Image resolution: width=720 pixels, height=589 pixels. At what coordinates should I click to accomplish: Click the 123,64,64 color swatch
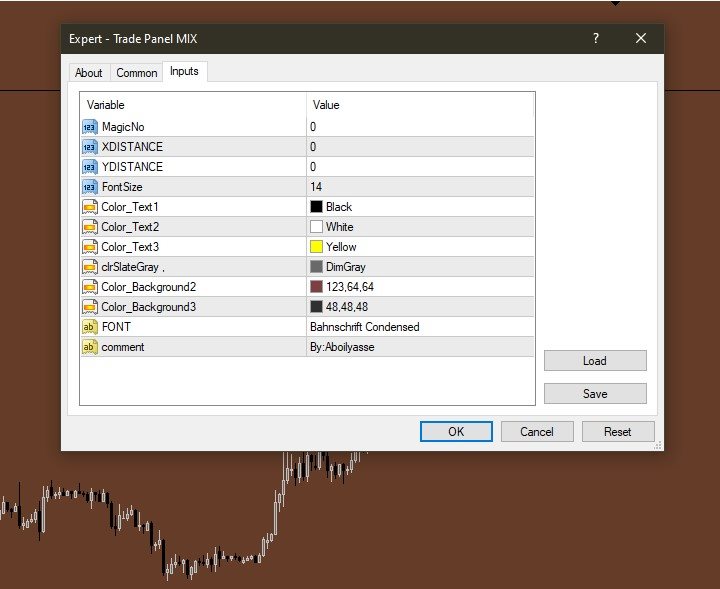[x=316, y=287]
